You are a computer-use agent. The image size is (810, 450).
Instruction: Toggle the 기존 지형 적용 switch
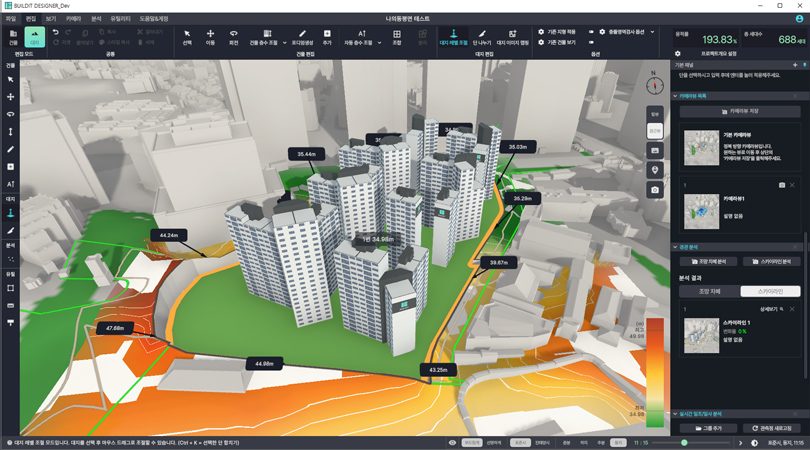[x=591, y=32]
